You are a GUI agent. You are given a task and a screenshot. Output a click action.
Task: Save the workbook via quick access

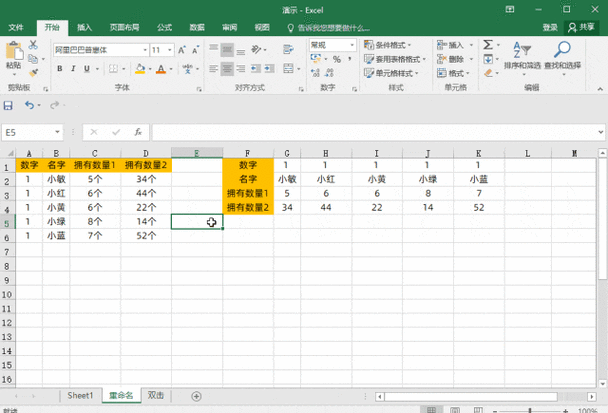pos(8,105)
